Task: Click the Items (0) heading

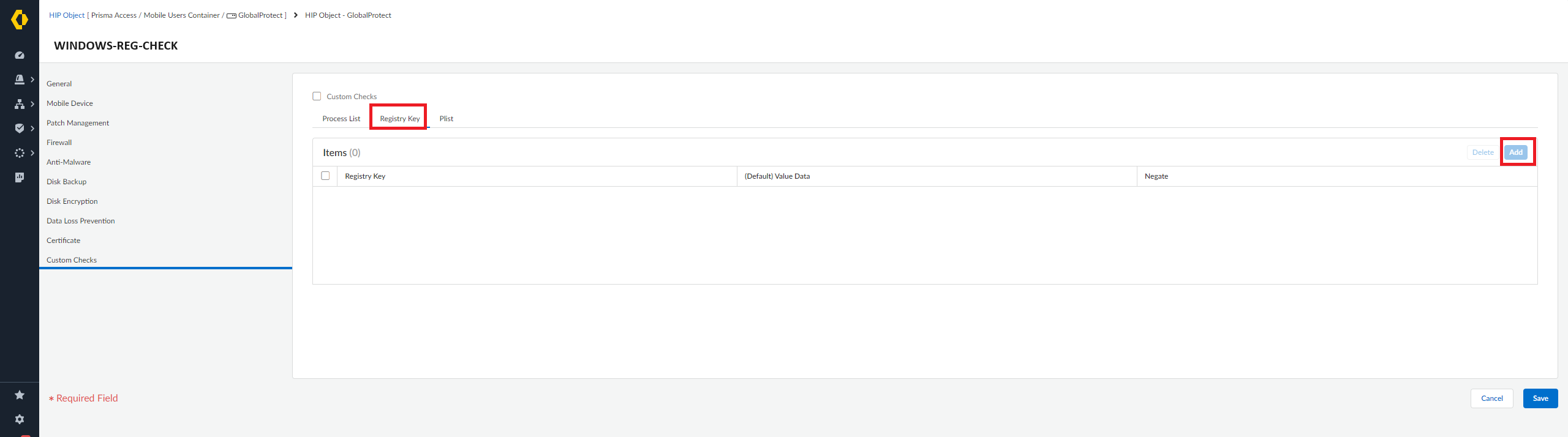Action: point(342,153)
